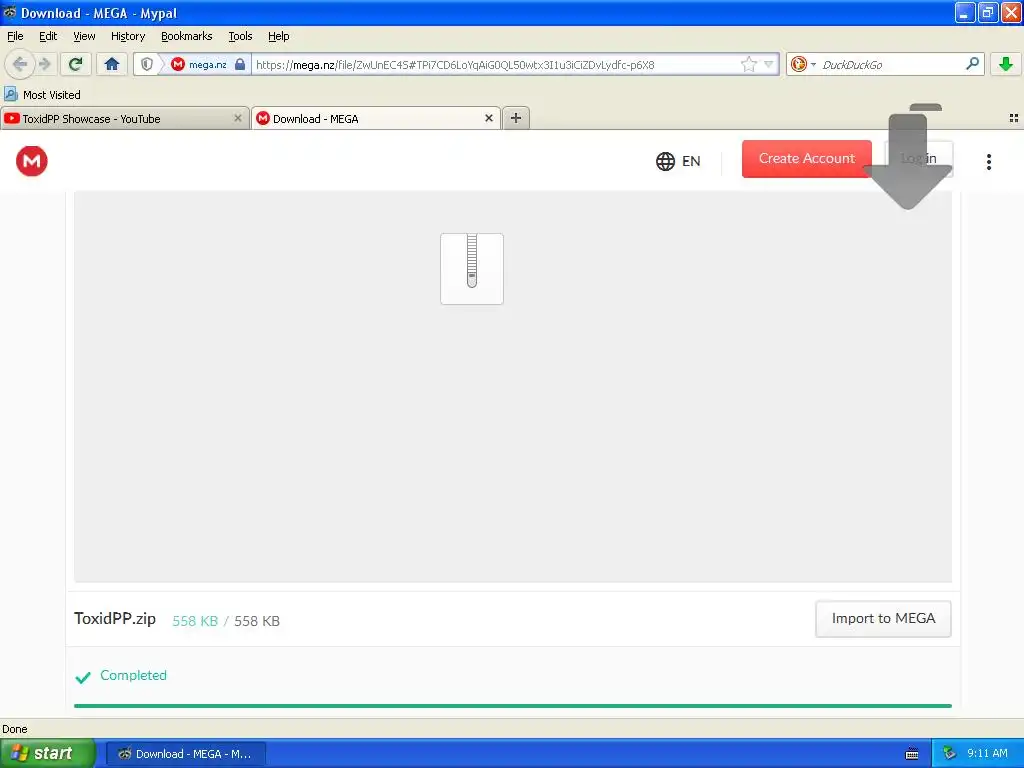Click the keyboard icon in system tray

(912, 754)
